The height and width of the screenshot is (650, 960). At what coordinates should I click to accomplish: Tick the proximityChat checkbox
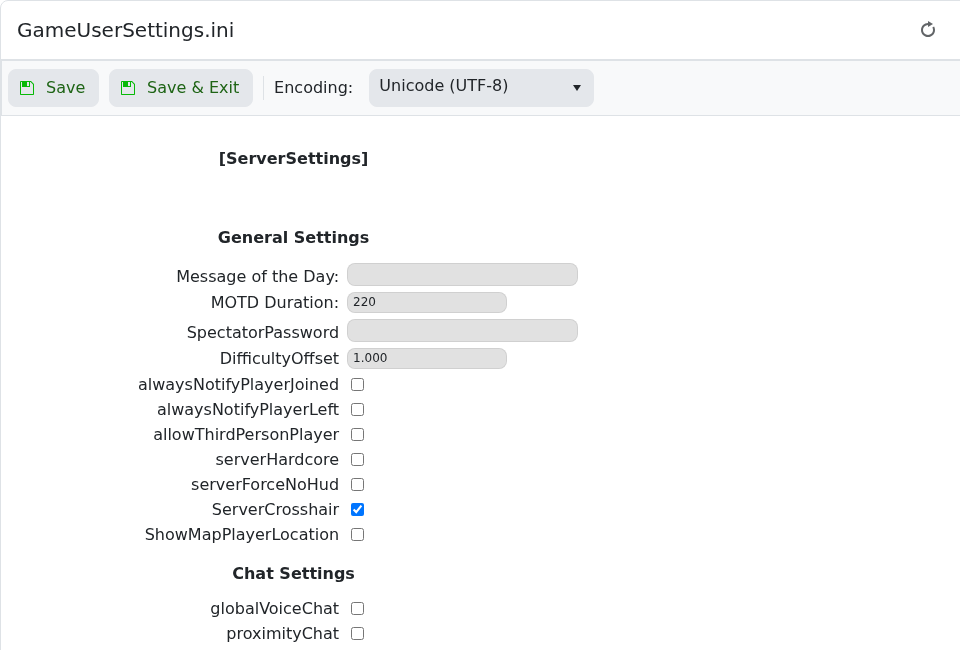click(358, 633)
